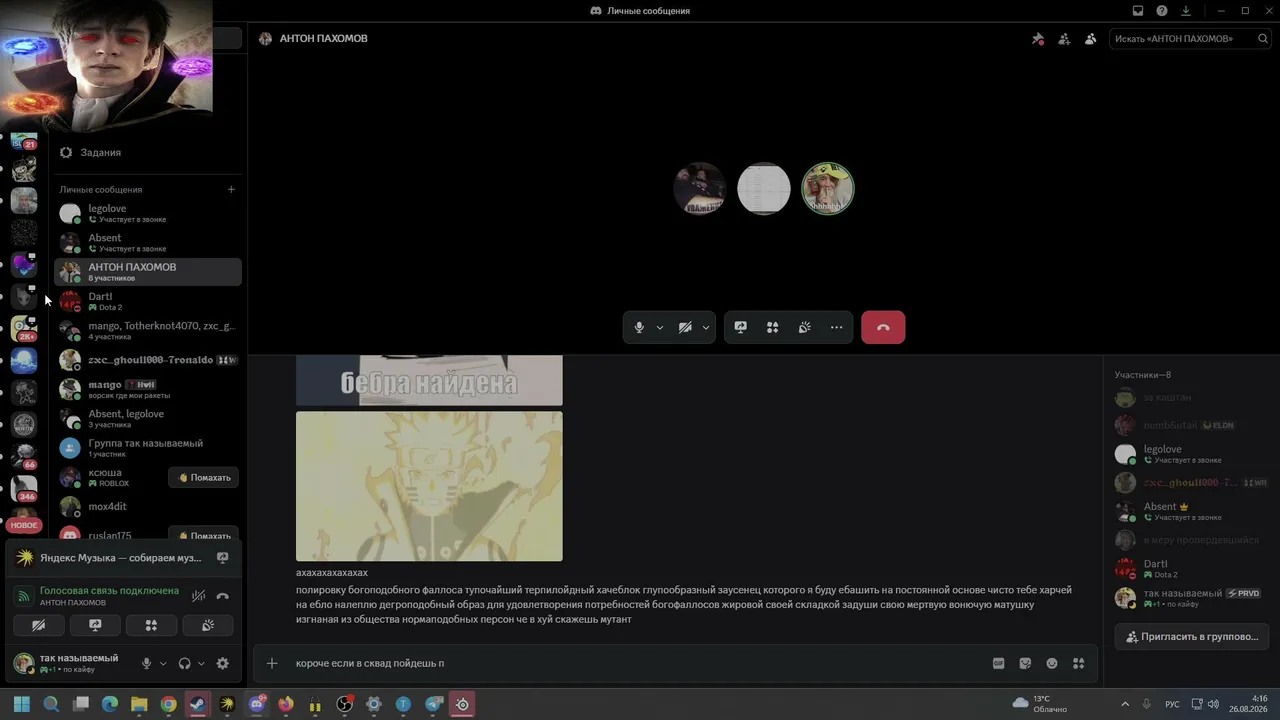Show pinned messages
This screenshot has height=720, width=1280.
coord(1038,39)
